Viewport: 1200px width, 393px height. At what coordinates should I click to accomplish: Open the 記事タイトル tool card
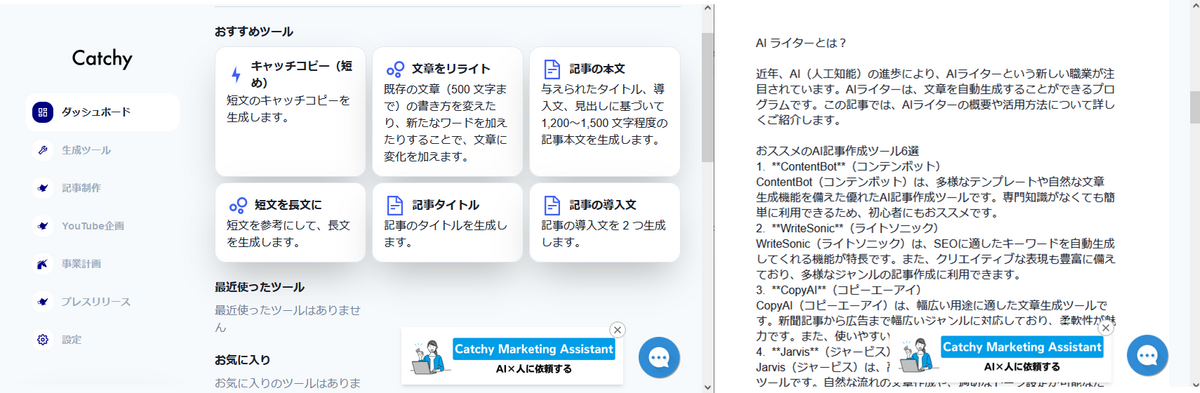point(447,222)
